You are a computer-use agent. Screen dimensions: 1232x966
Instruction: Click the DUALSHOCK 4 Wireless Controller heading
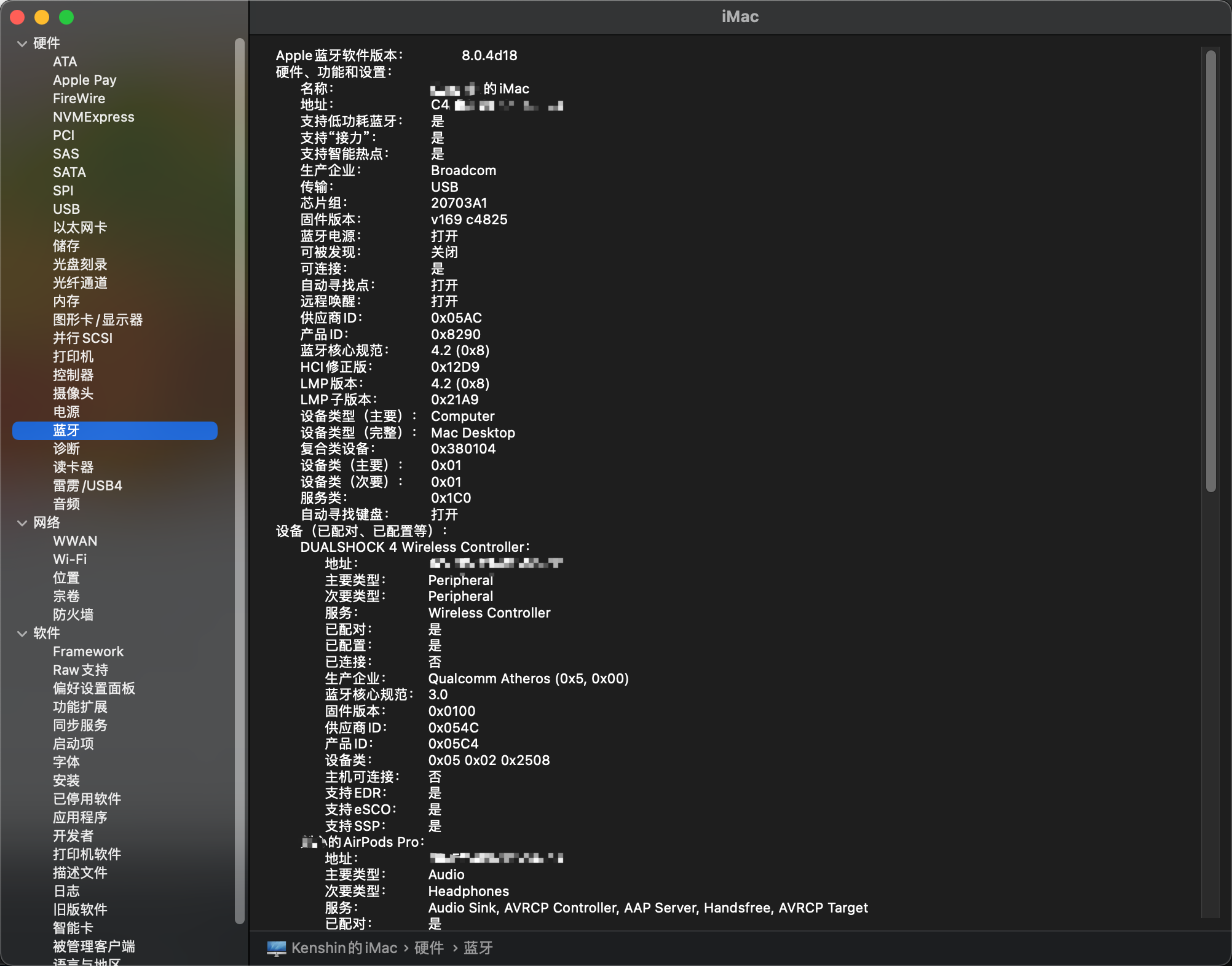point(415,547)
